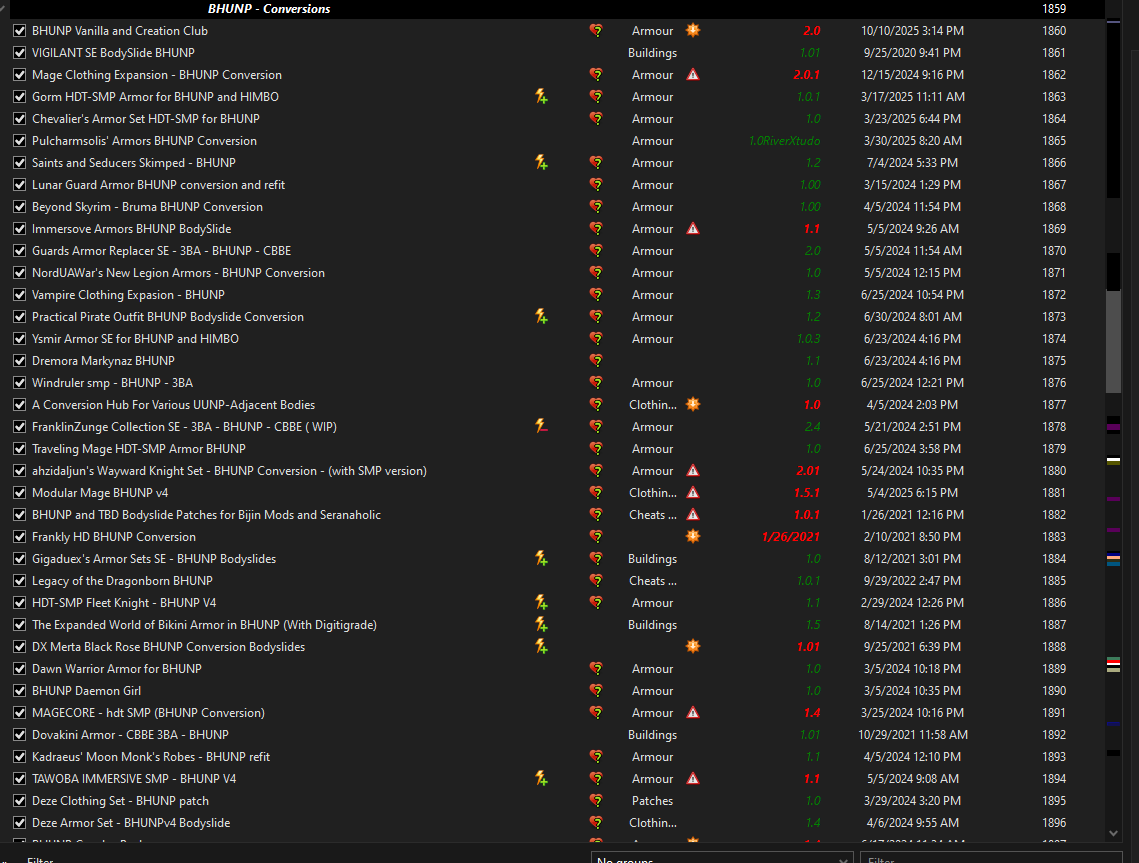Click the red version 1.5.1 cell

tap(806, 493)
